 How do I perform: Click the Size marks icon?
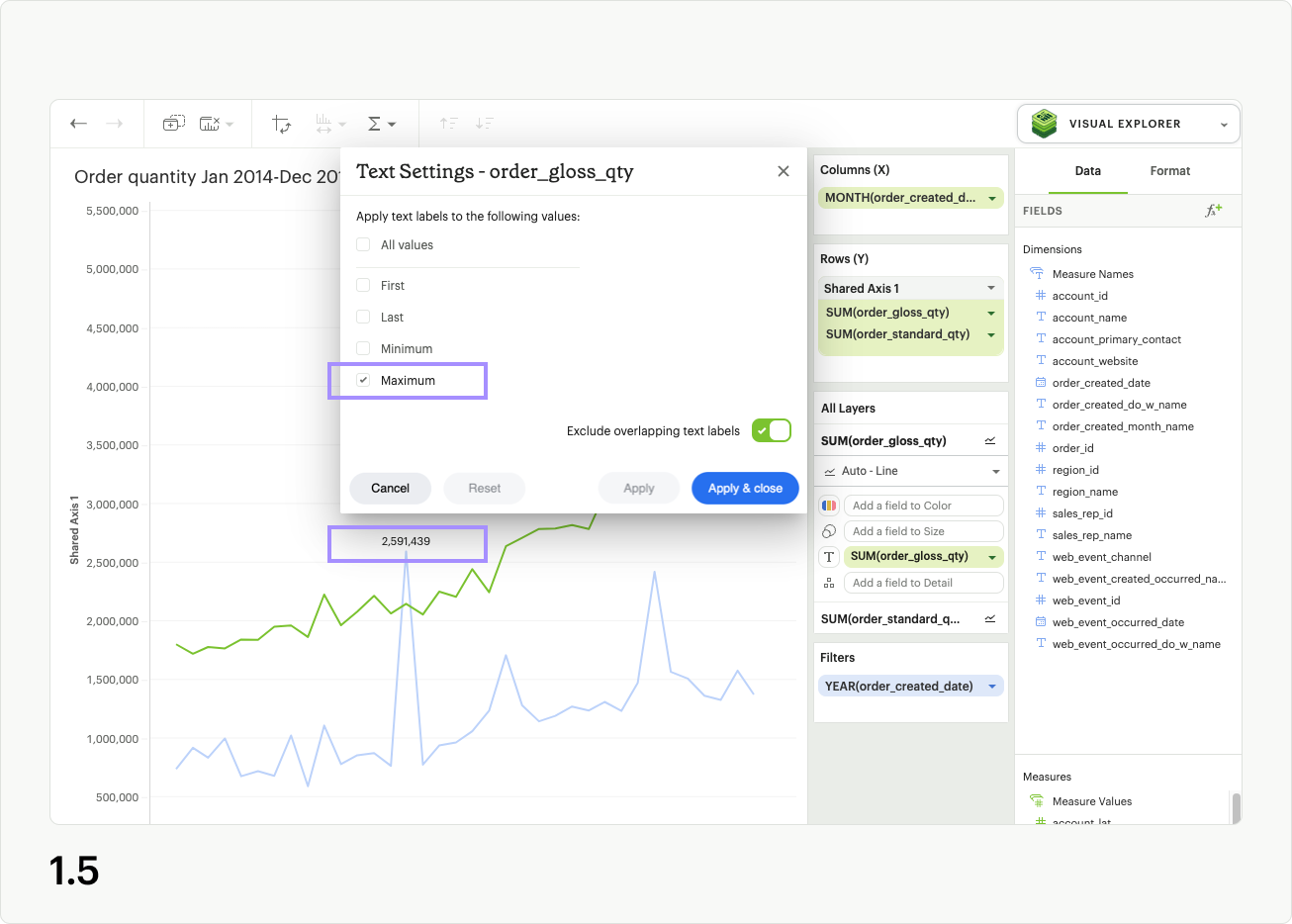point(829,531)
